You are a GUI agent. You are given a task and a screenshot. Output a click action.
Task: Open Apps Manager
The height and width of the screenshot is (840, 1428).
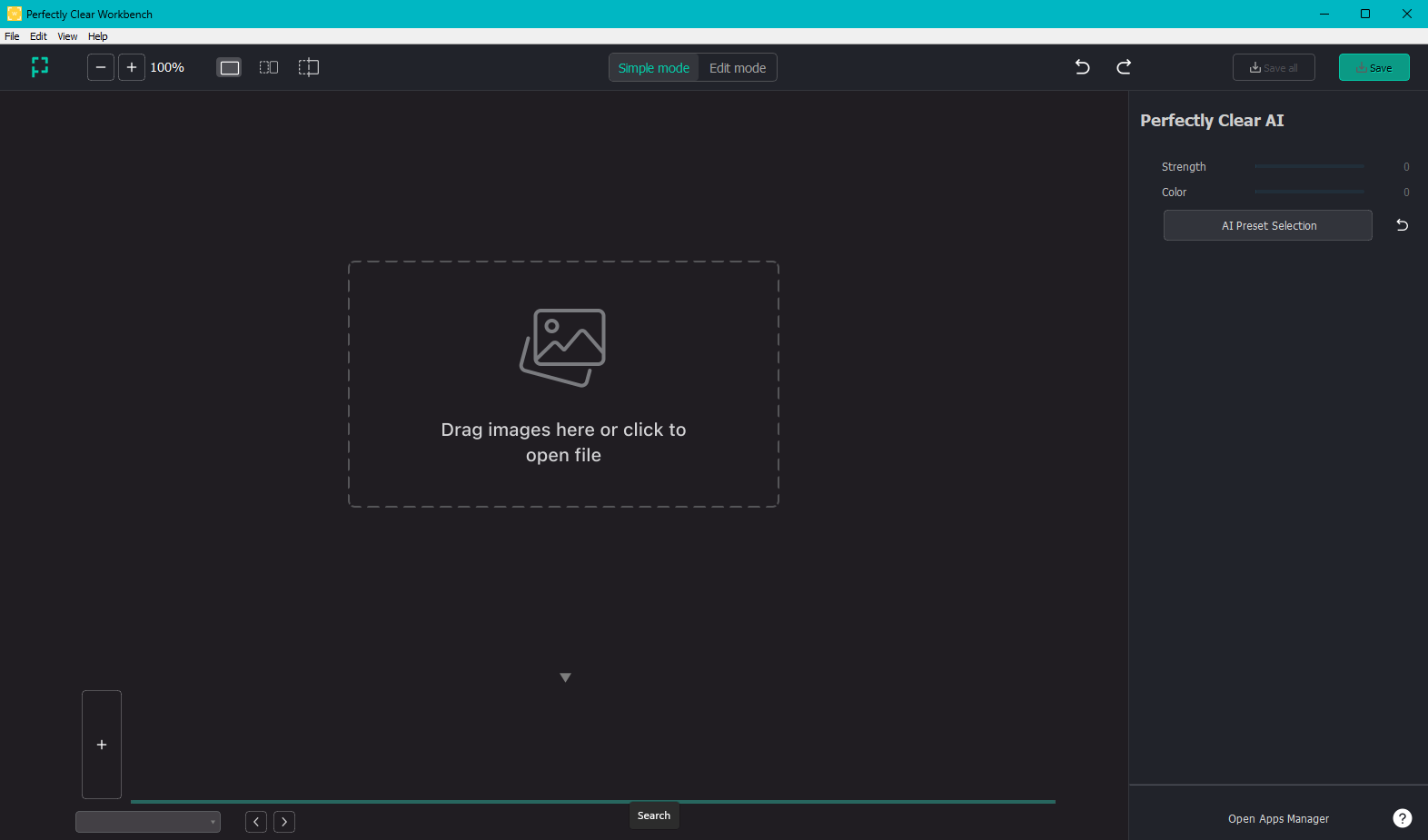click(1278, 819)
